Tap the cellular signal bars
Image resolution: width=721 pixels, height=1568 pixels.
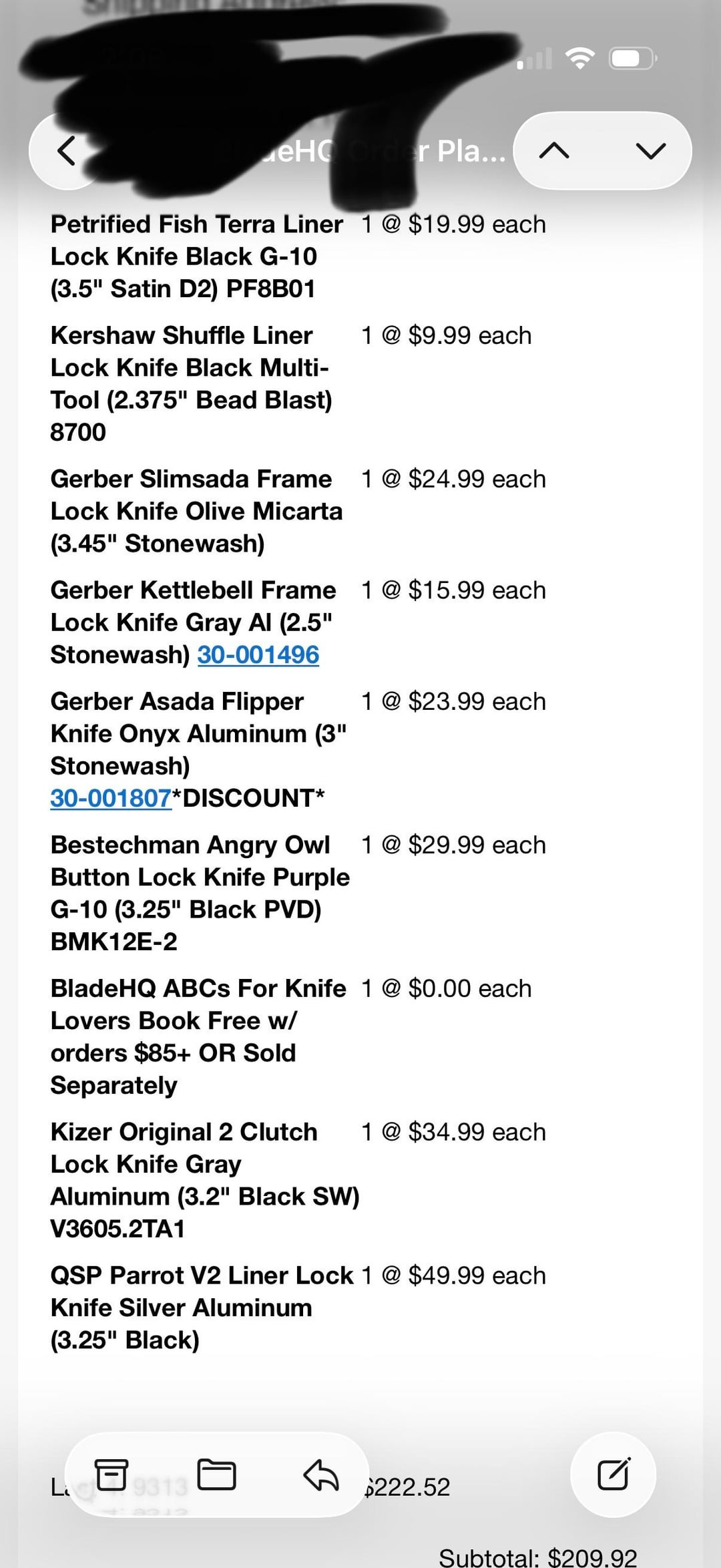535,59
